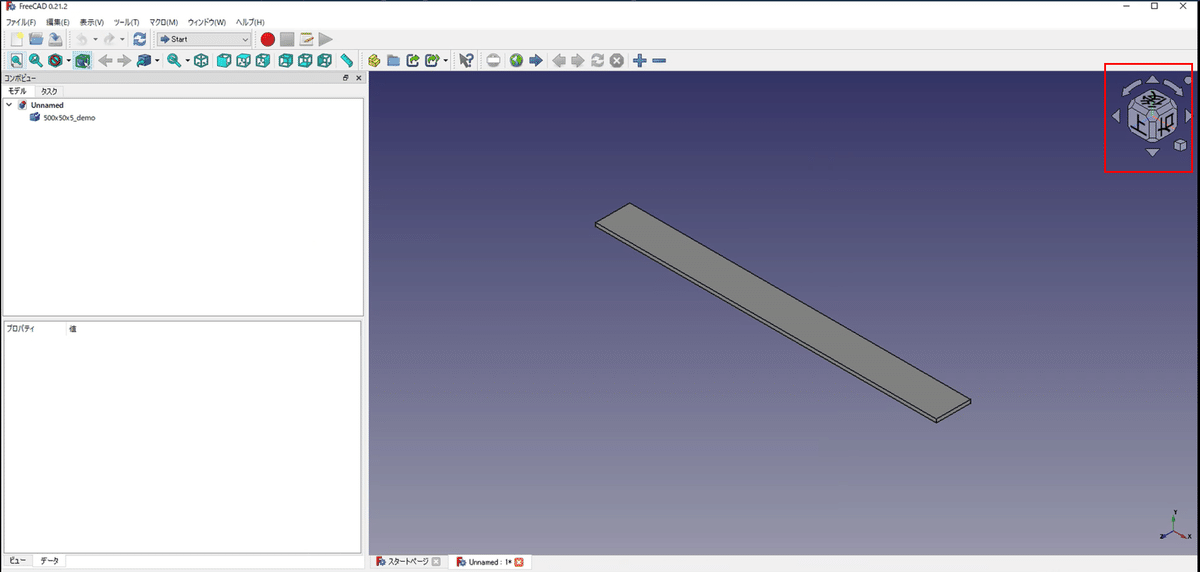Click the Undo arrow icon
This screenshot has height=572, width=1200.
point(82,39)
